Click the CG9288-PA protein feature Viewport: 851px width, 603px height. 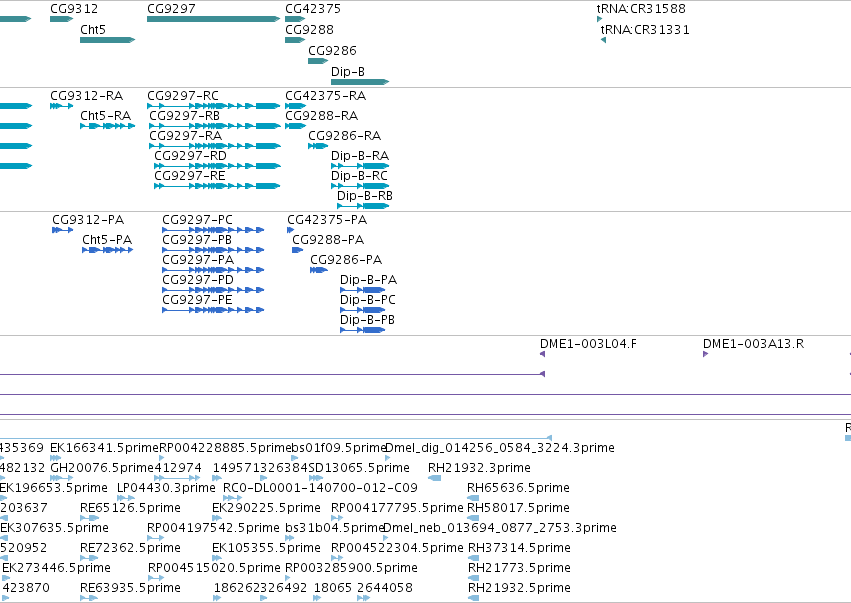point(297,250)
